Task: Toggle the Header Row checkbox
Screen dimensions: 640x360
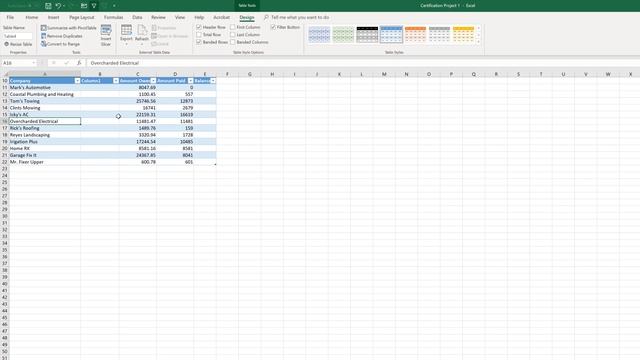Action: [199, 27]
